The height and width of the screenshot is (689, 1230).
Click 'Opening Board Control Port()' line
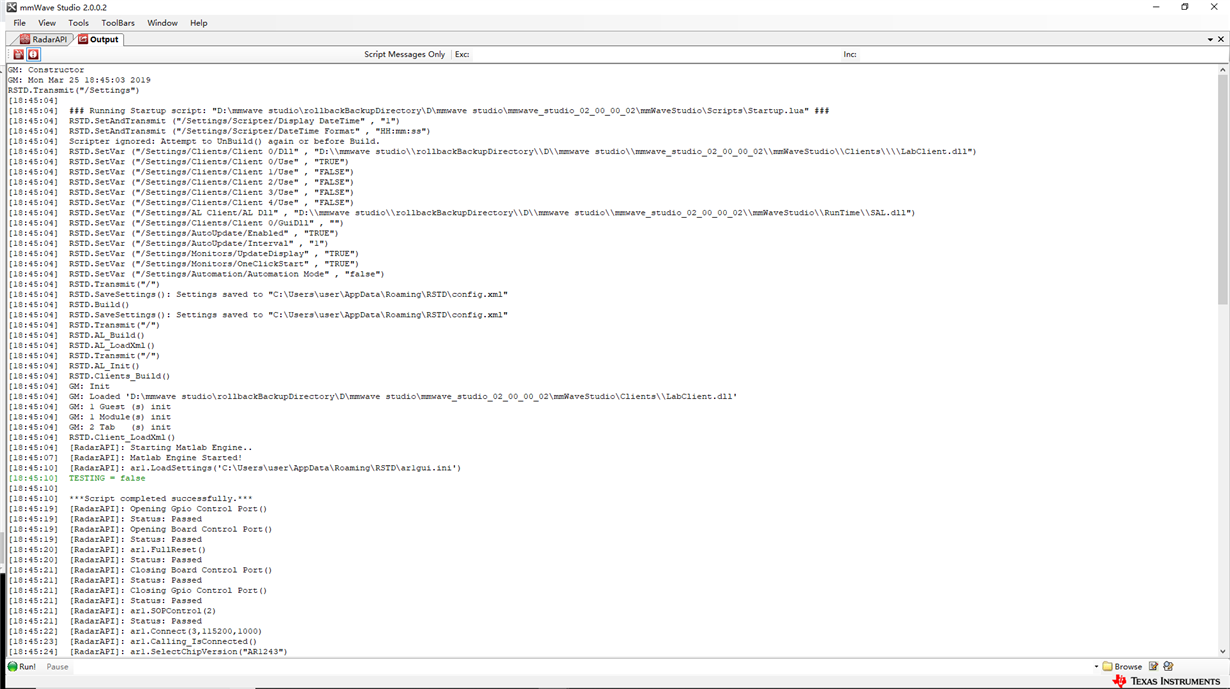pos(140,529)
